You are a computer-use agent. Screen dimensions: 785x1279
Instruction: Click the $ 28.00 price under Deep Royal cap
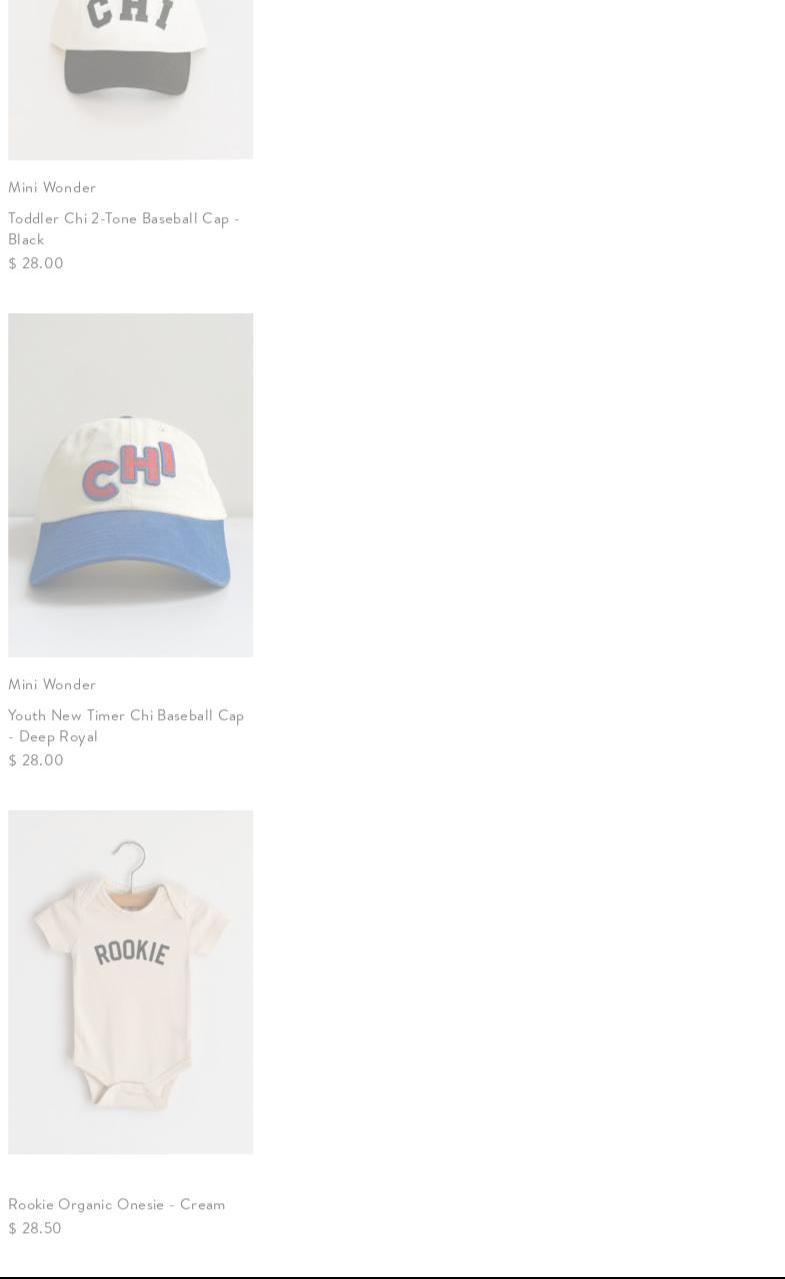[x=36, y=760]
